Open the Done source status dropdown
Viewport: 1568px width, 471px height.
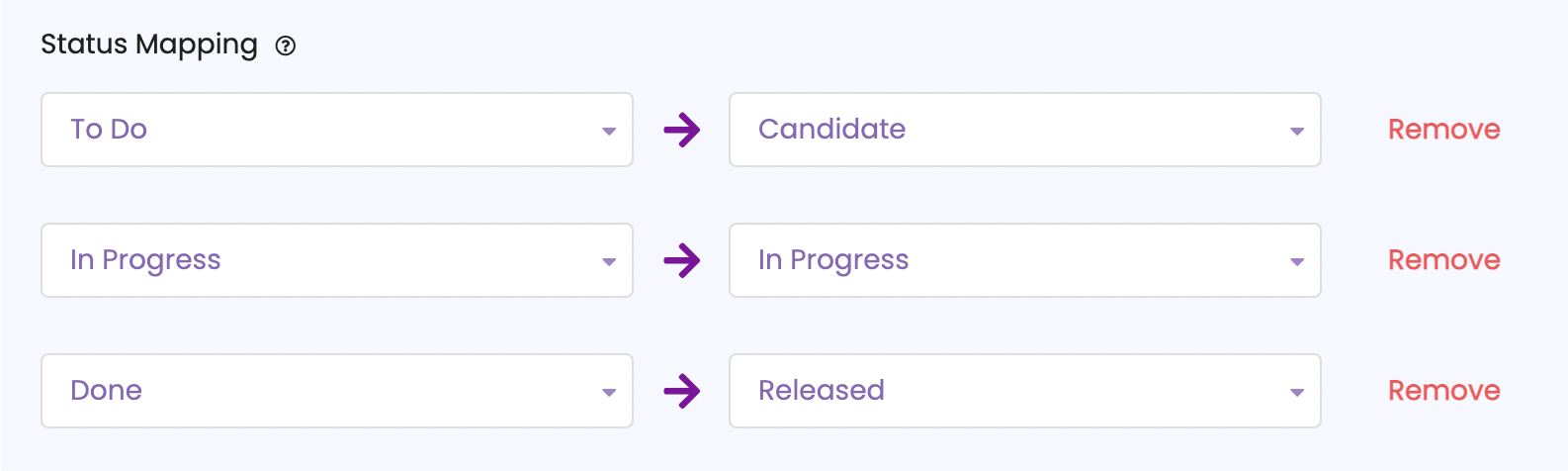[x=337, y=391]
